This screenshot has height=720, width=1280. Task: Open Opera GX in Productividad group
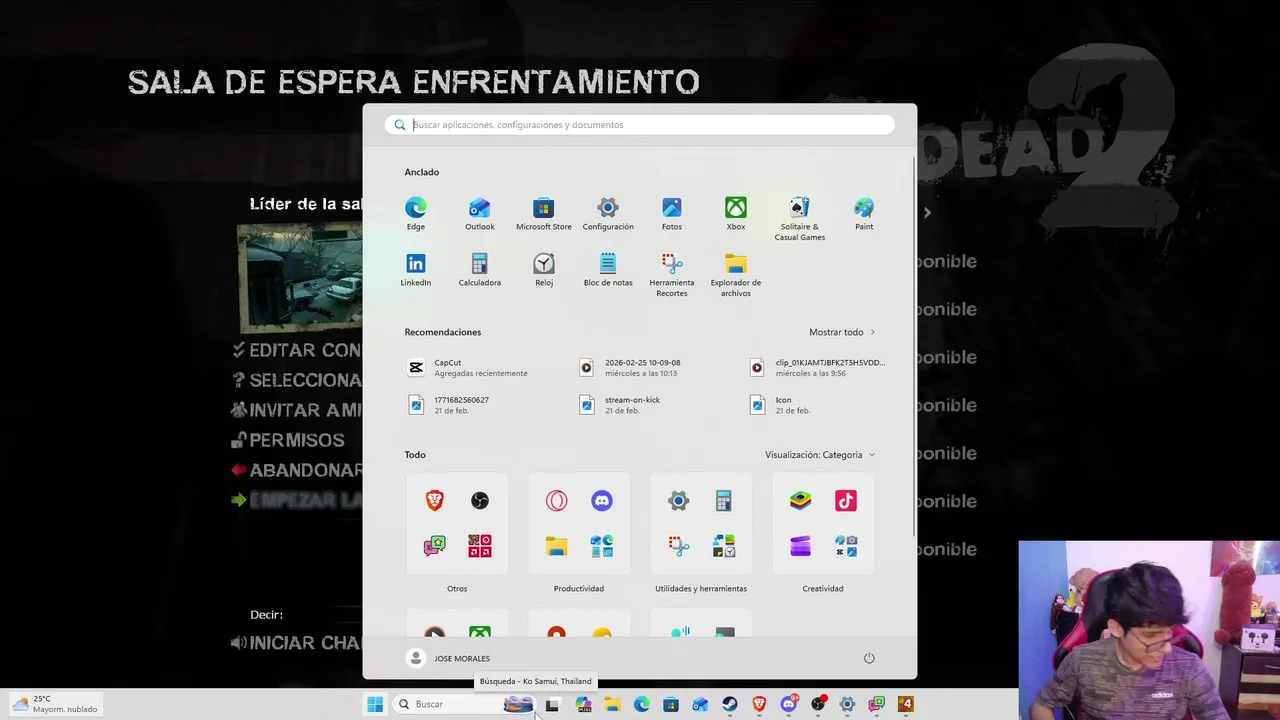pyautogui.click(x=557, y=501)
